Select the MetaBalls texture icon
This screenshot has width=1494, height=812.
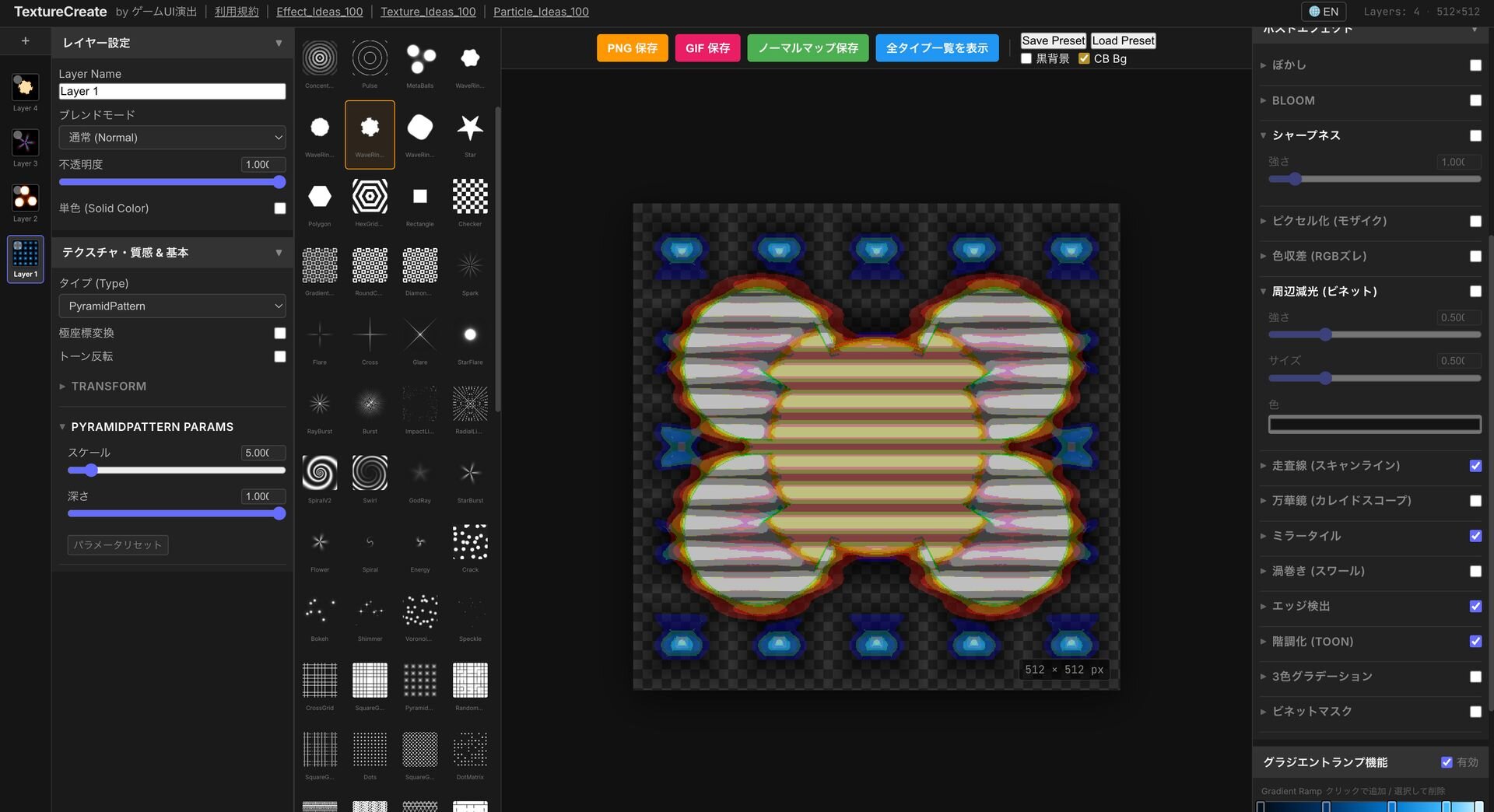tap(420, 58)
